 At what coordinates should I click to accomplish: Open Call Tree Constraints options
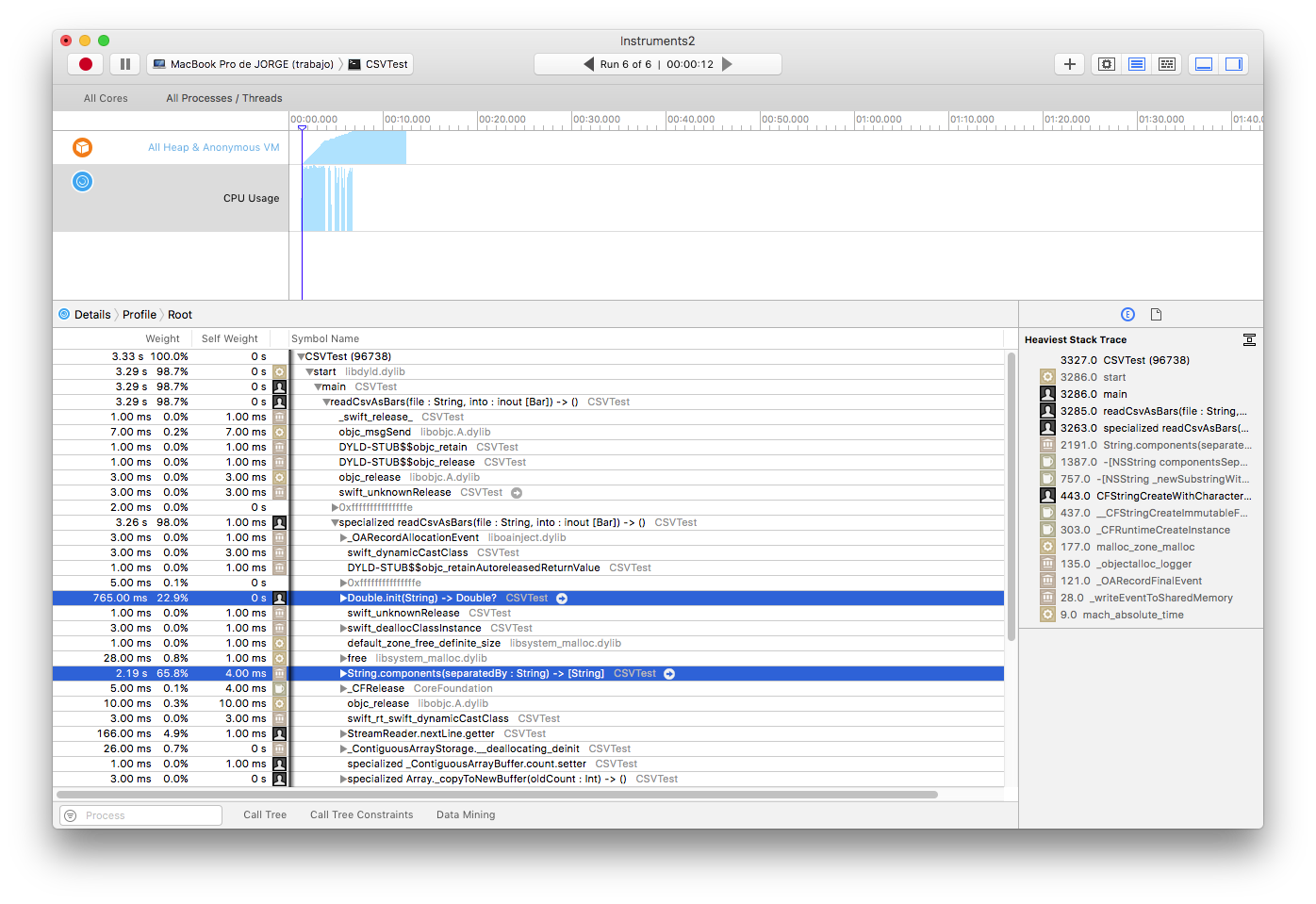coord(362,814)
